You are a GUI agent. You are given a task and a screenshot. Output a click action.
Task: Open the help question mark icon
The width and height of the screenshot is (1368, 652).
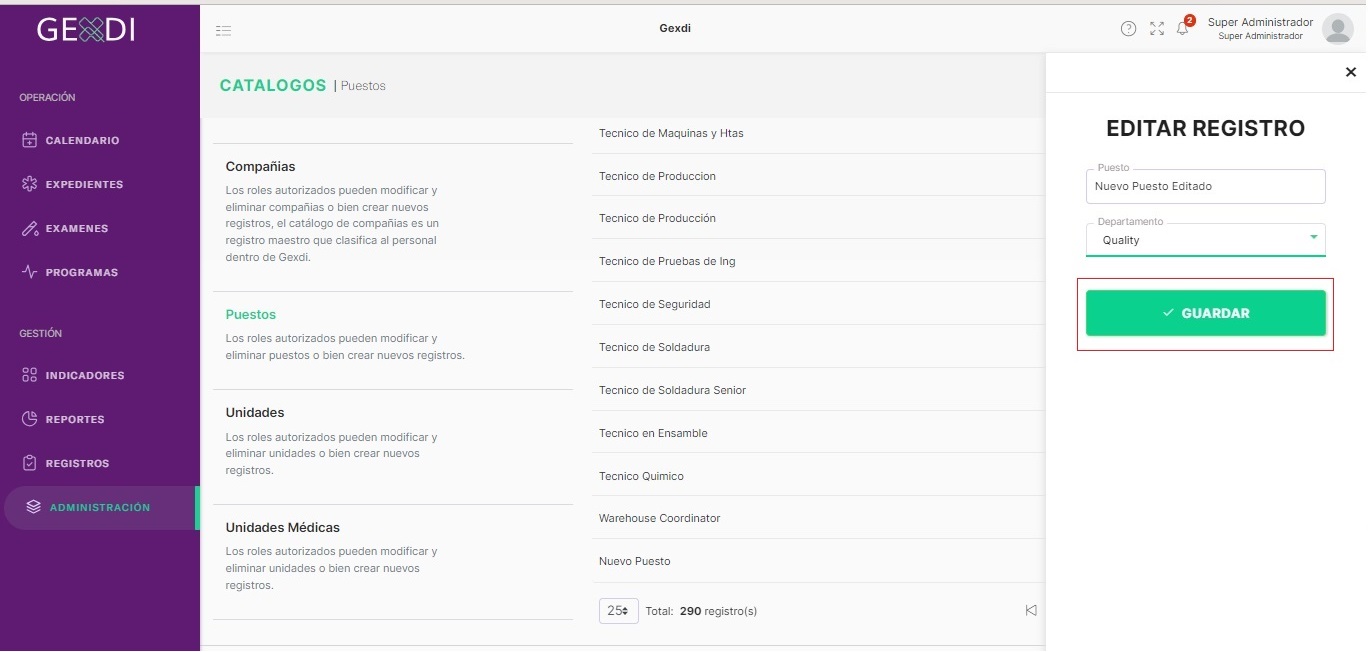pos(1128,29)
